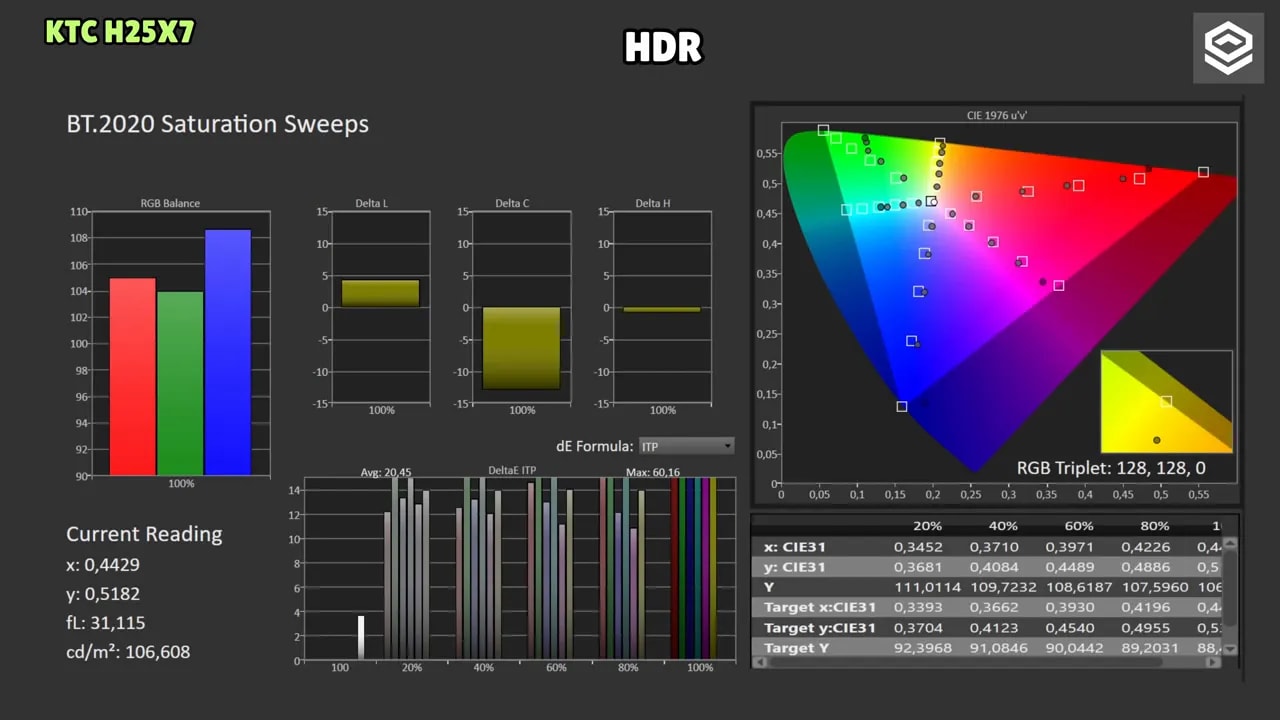Click the cell value 0,3930
The image size is (1280, 720).
click(x=1069, y=607)
